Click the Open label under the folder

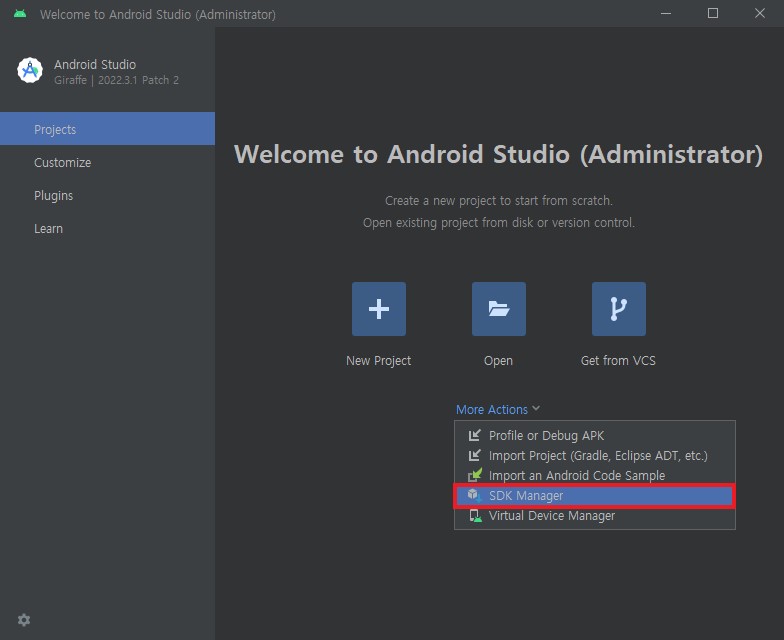(498, 360)
